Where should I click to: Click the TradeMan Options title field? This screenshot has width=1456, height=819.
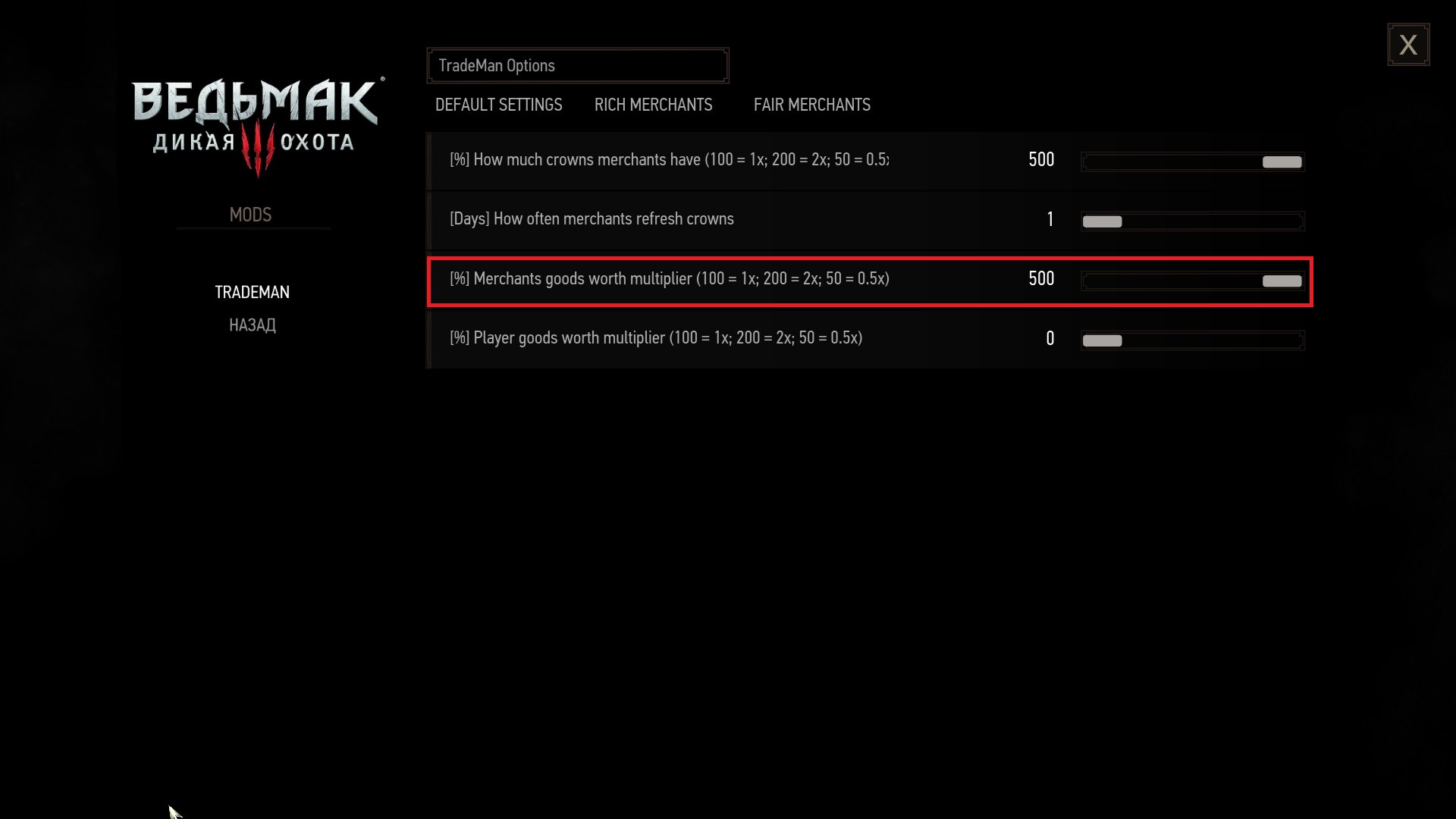pos(578,66)
